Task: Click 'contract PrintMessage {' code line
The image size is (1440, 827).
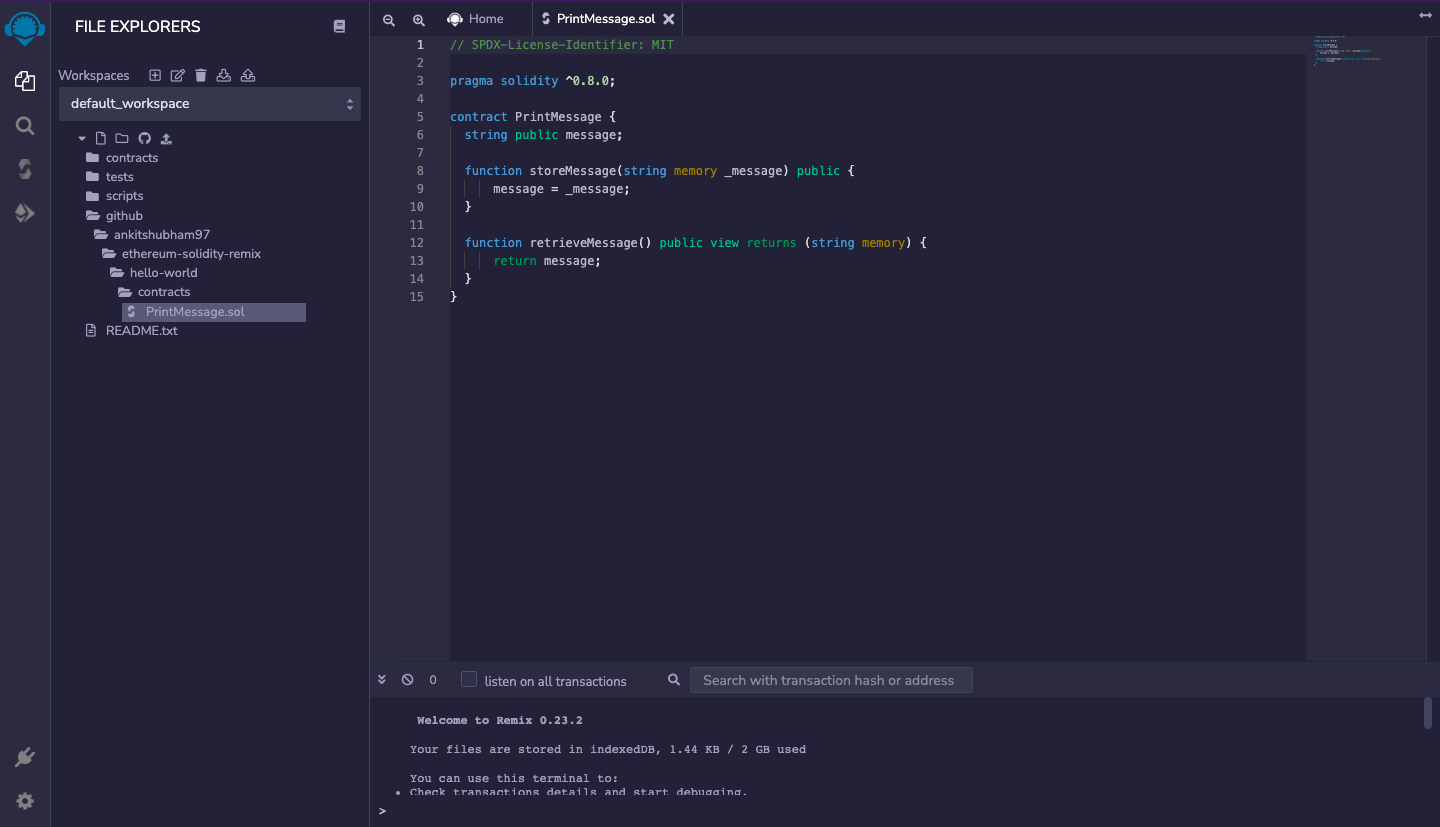Action: pyautogui.click(x=533, y=117)
